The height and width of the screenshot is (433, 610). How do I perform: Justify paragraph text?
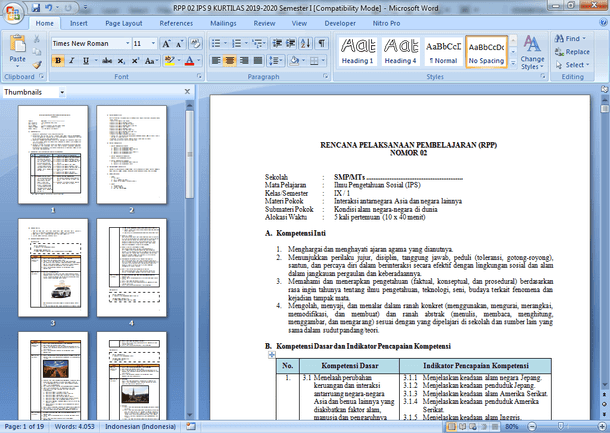[x=258, y=61]
